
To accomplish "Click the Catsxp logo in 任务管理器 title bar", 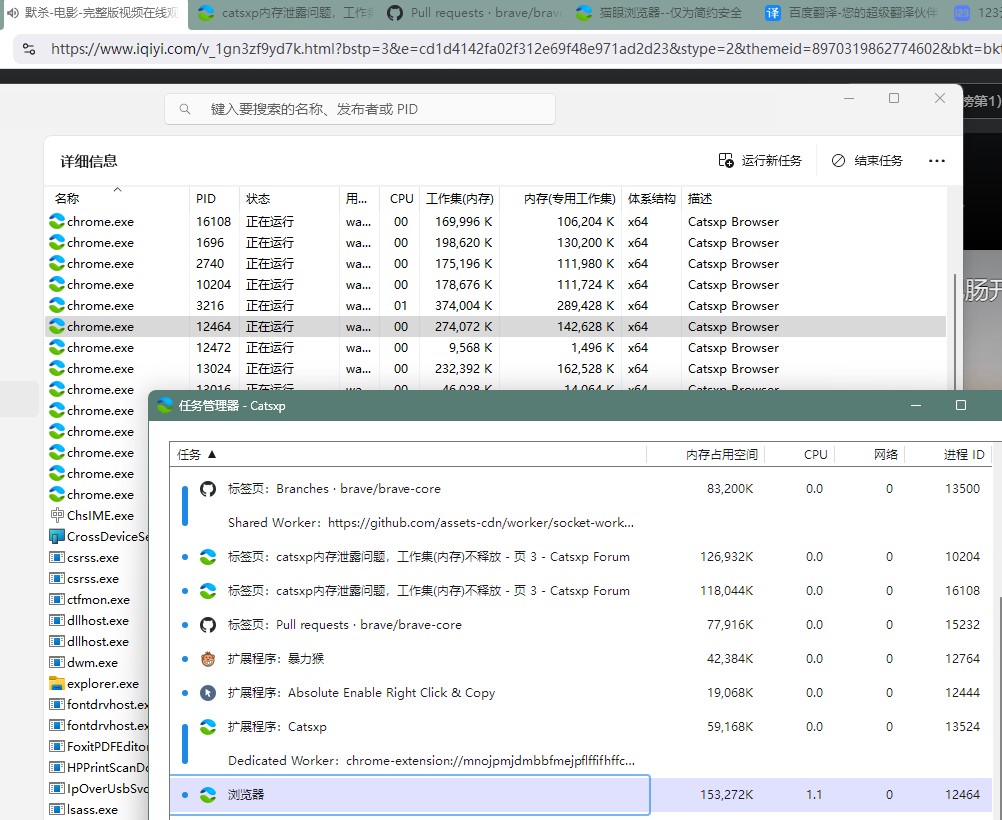I will pyautogui.click(x=165, y=405).
